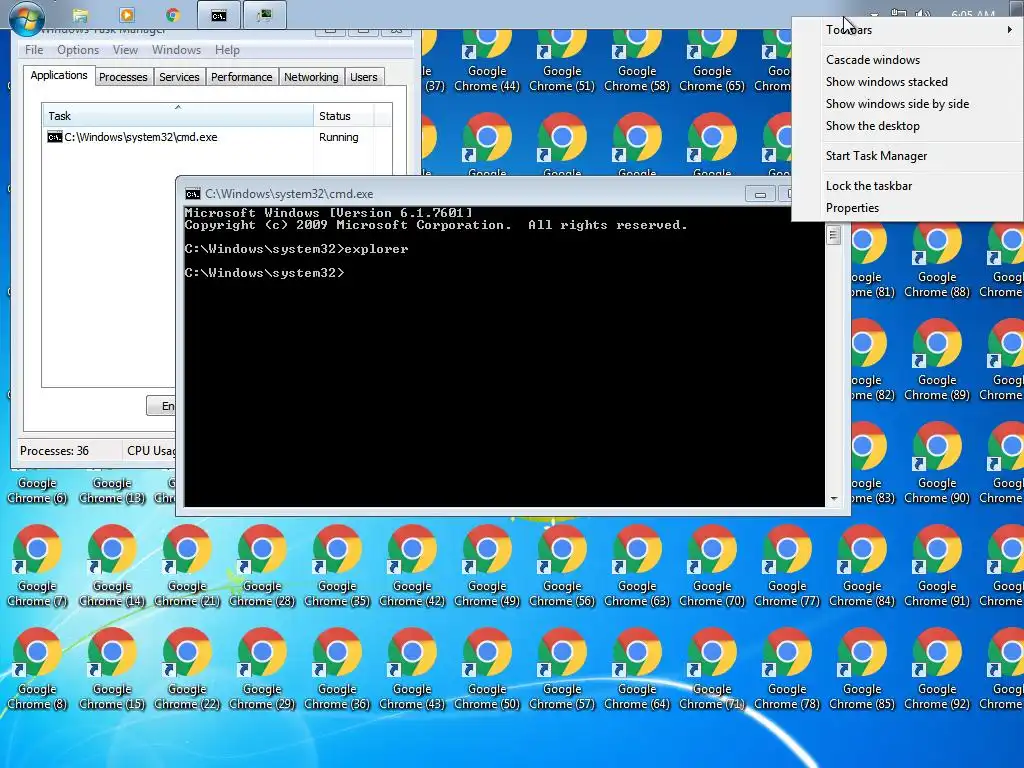This screenshot has height=768, width=1024.
Task: Switch to Task Manager taskbar button
Action: pos(264,15)
